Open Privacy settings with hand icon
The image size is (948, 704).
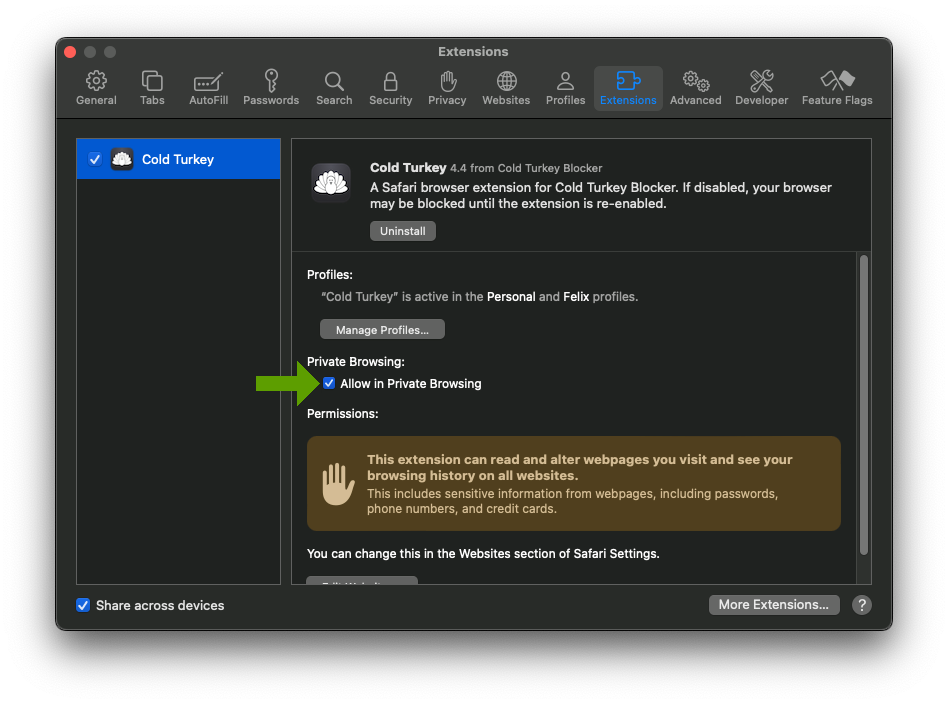tap(447, 88)
